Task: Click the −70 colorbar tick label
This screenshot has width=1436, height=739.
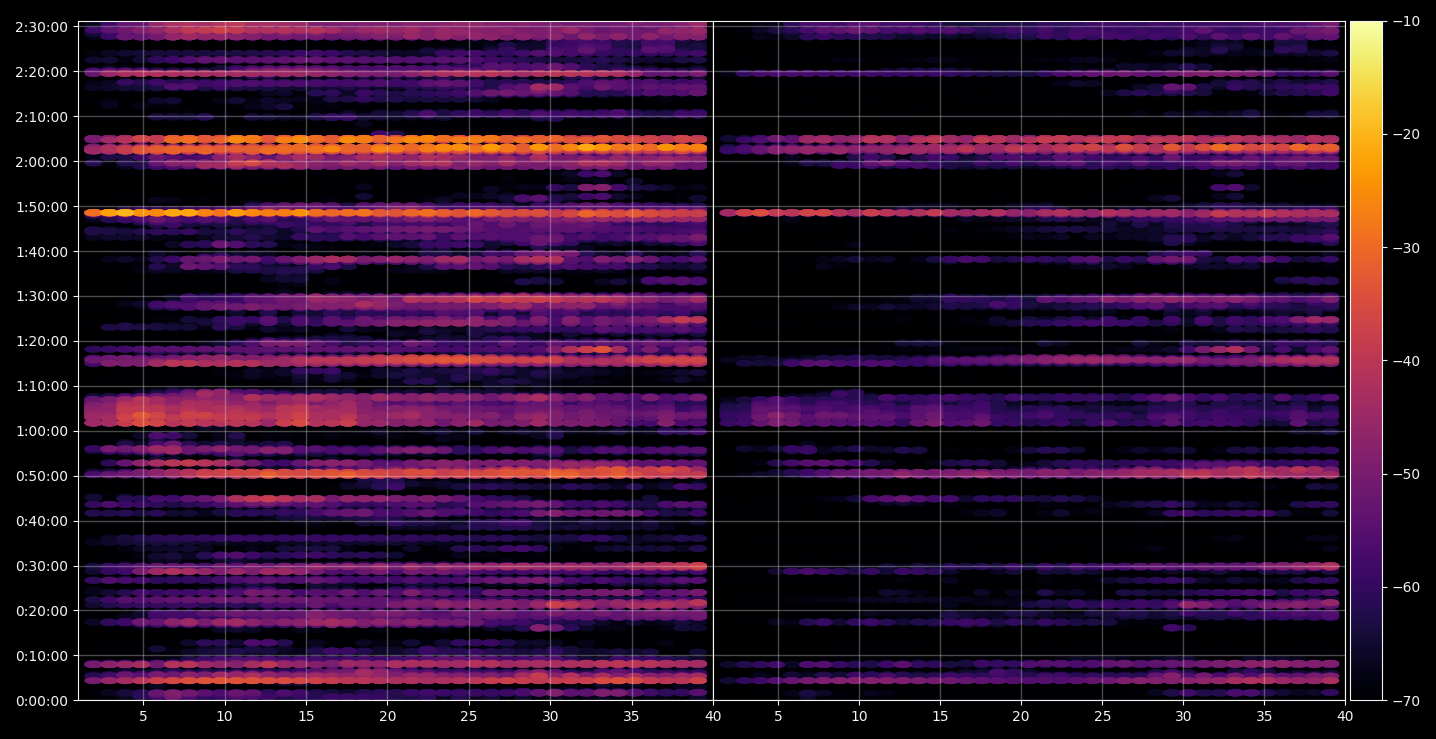Action: click(x=1406, y=701)
